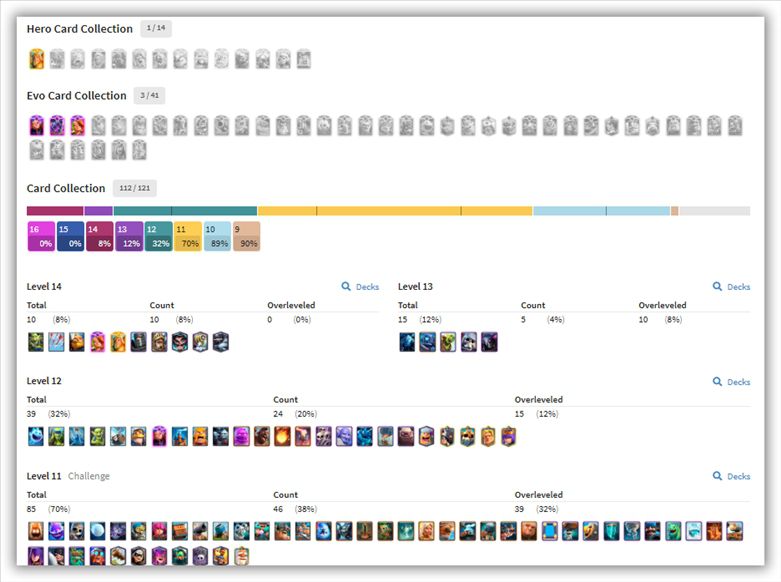
Task: Open Decks search for Level 13
Action: point(731,287)
